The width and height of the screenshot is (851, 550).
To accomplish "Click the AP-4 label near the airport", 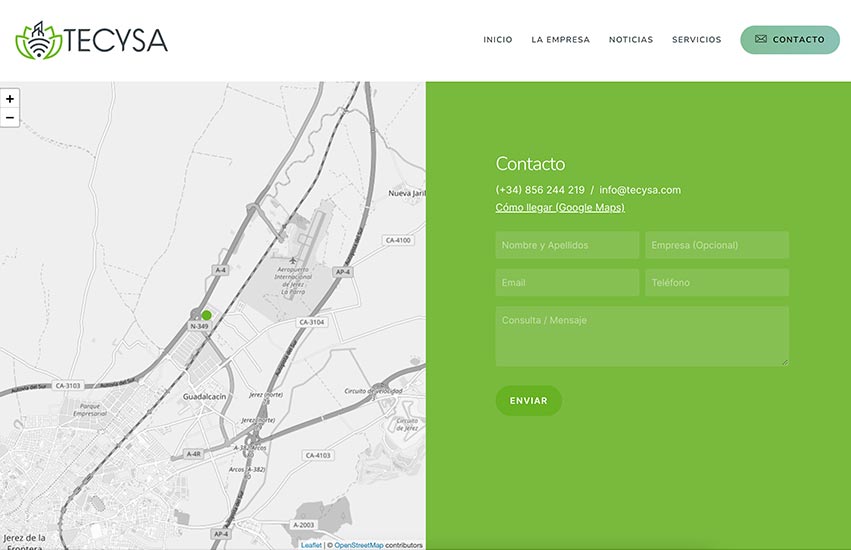I will [342, 272].
